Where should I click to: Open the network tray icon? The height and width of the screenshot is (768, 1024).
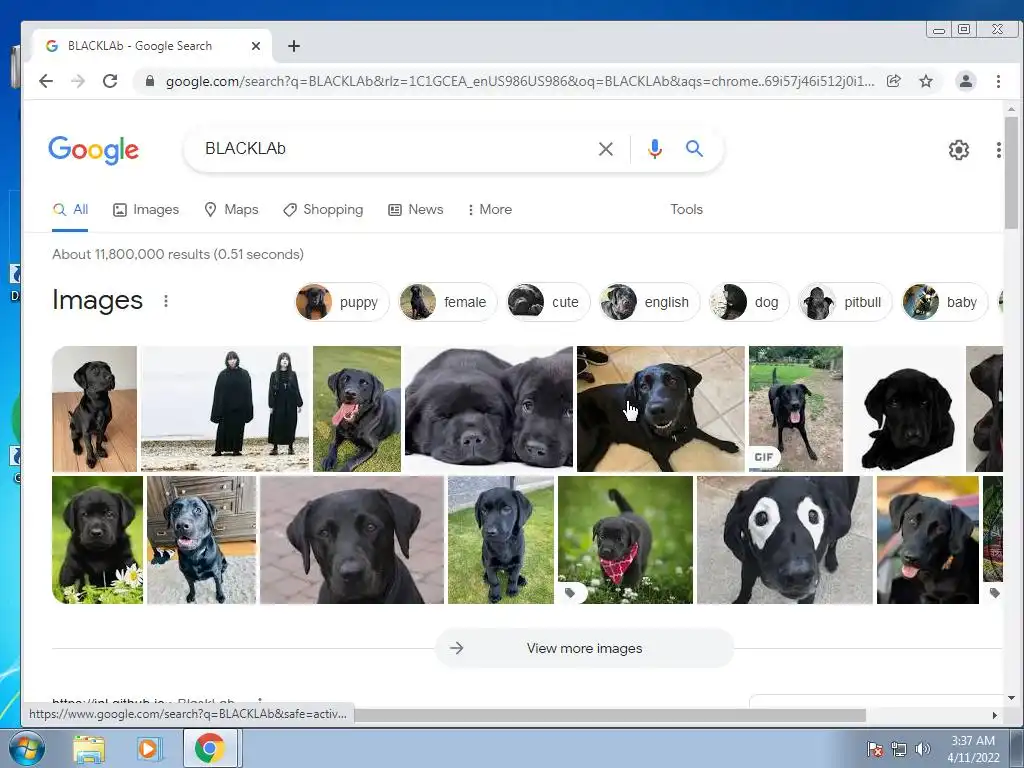(x=899, y=749)
